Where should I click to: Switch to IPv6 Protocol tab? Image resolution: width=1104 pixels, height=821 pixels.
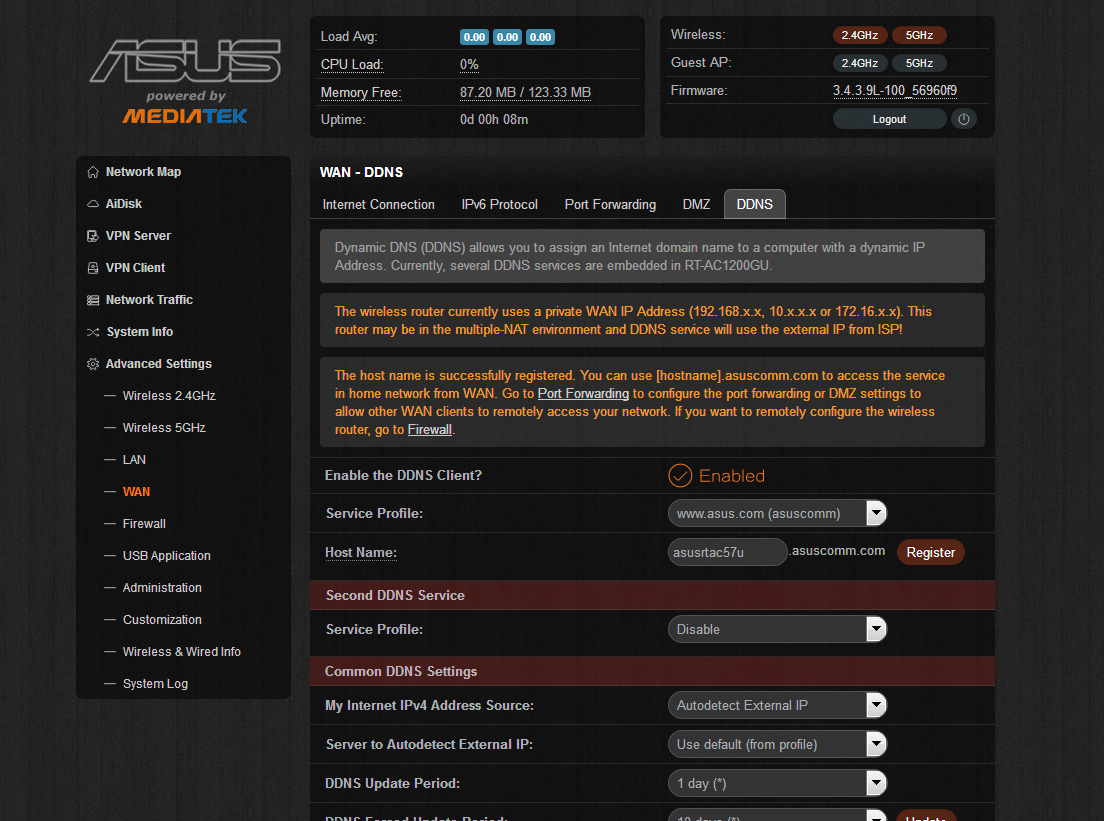click(x=499, y=204)
